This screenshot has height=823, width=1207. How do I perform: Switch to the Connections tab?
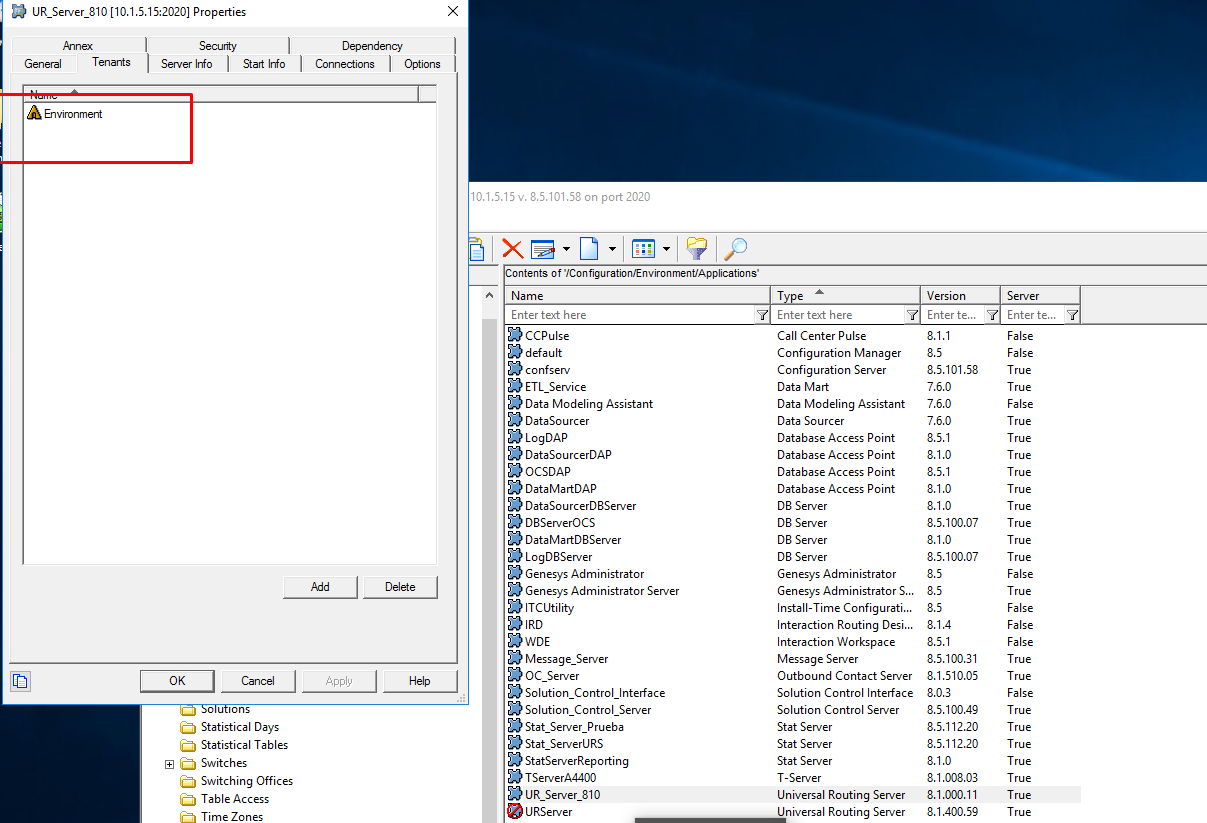pos(345,64)
